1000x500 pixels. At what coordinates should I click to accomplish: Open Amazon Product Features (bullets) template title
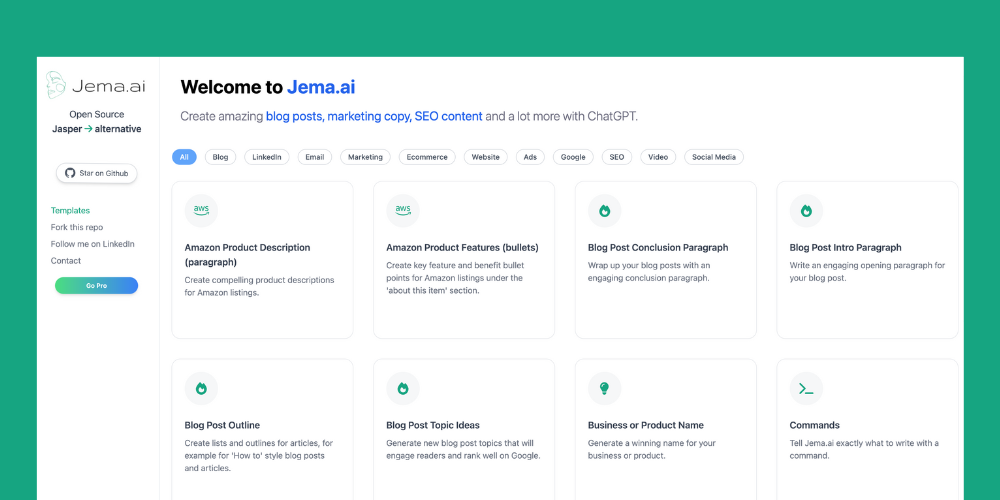tap(462, 247)
